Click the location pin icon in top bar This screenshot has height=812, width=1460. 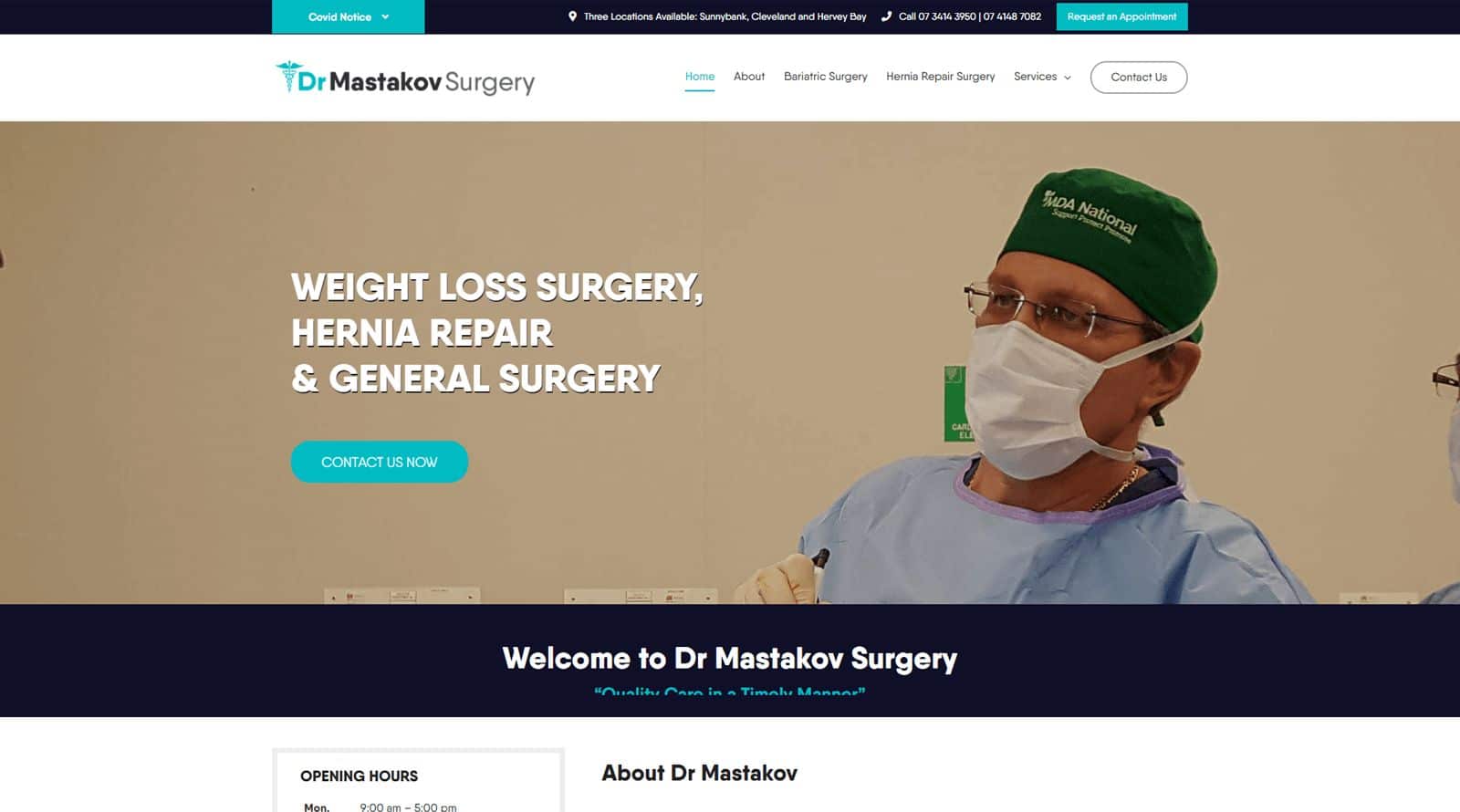point(572,16)
